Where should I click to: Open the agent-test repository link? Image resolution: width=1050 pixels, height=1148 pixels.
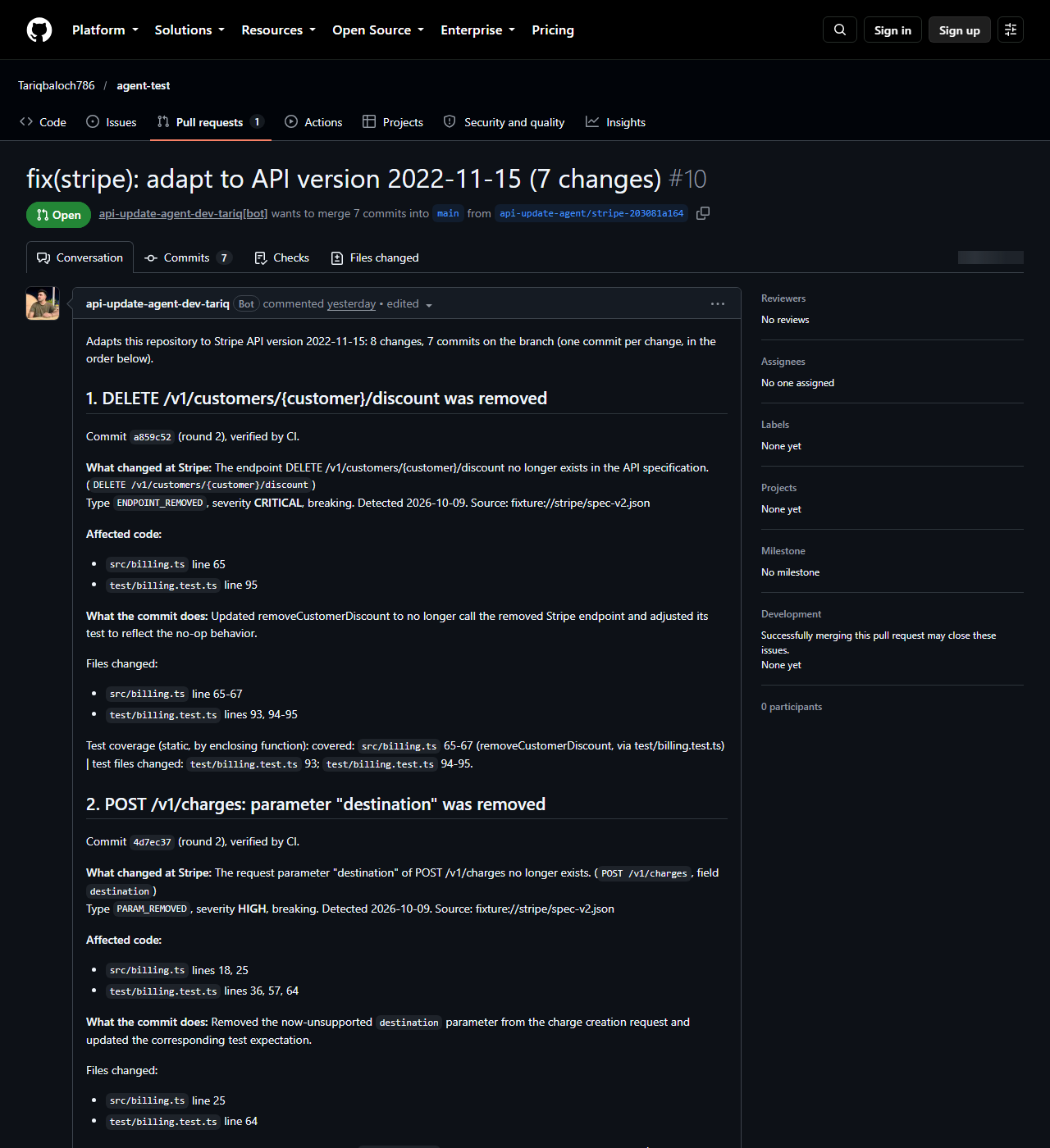144,85
